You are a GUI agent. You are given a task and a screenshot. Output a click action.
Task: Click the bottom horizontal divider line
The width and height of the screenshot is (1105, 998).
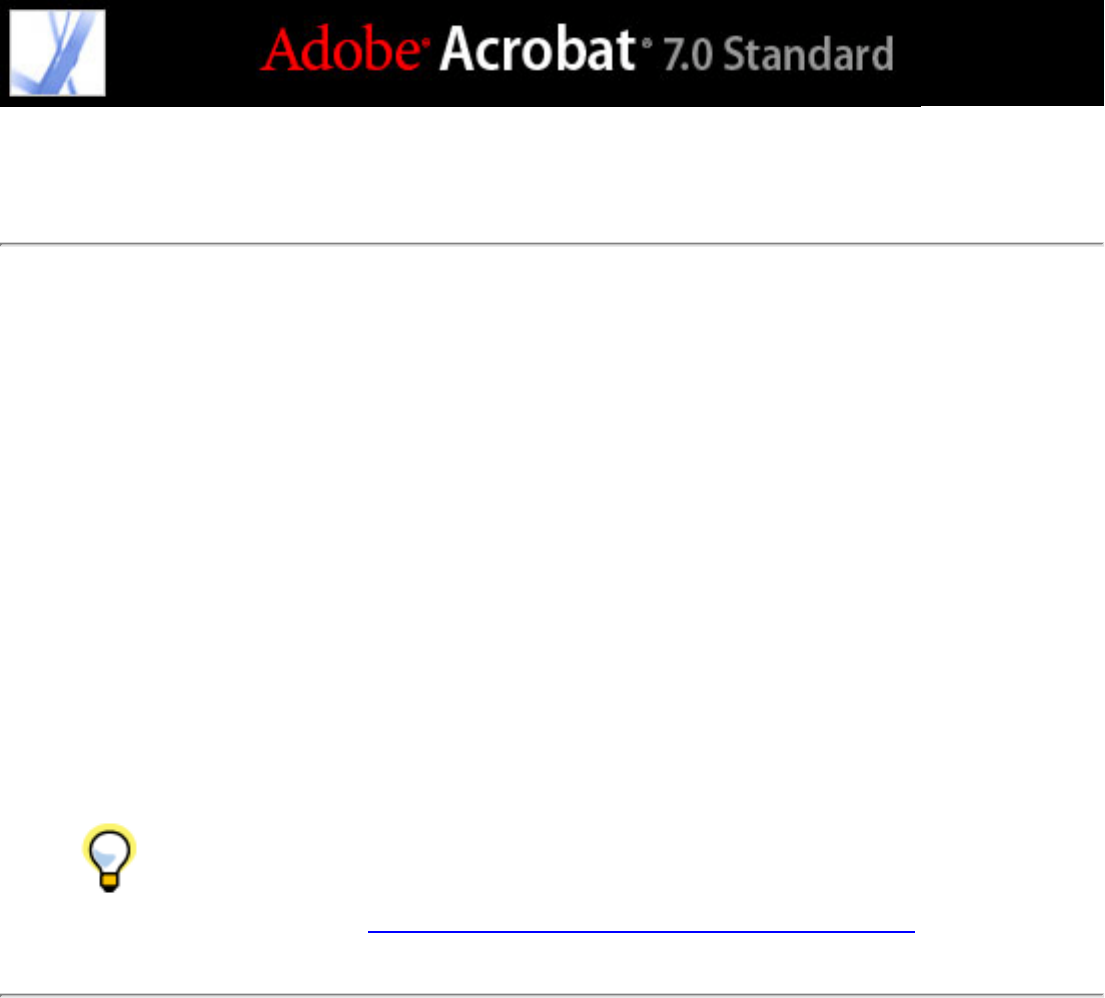[552, 994]
